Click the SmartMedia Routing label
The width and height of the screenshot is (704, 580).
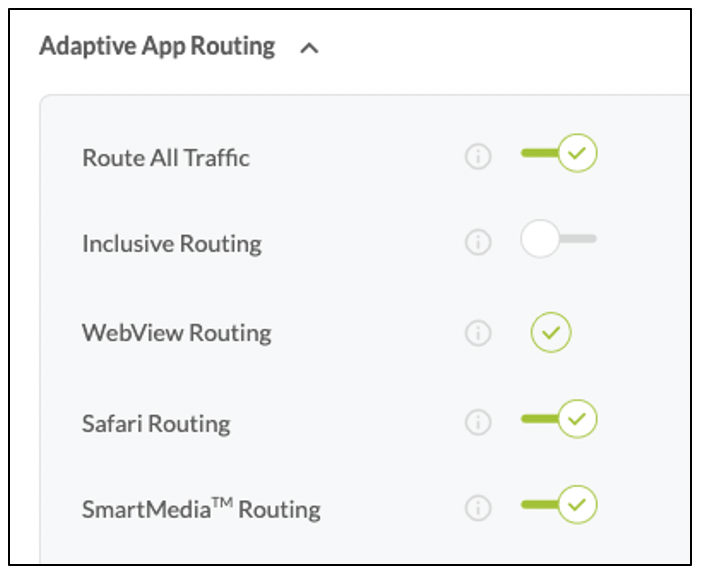click(201, 509)
